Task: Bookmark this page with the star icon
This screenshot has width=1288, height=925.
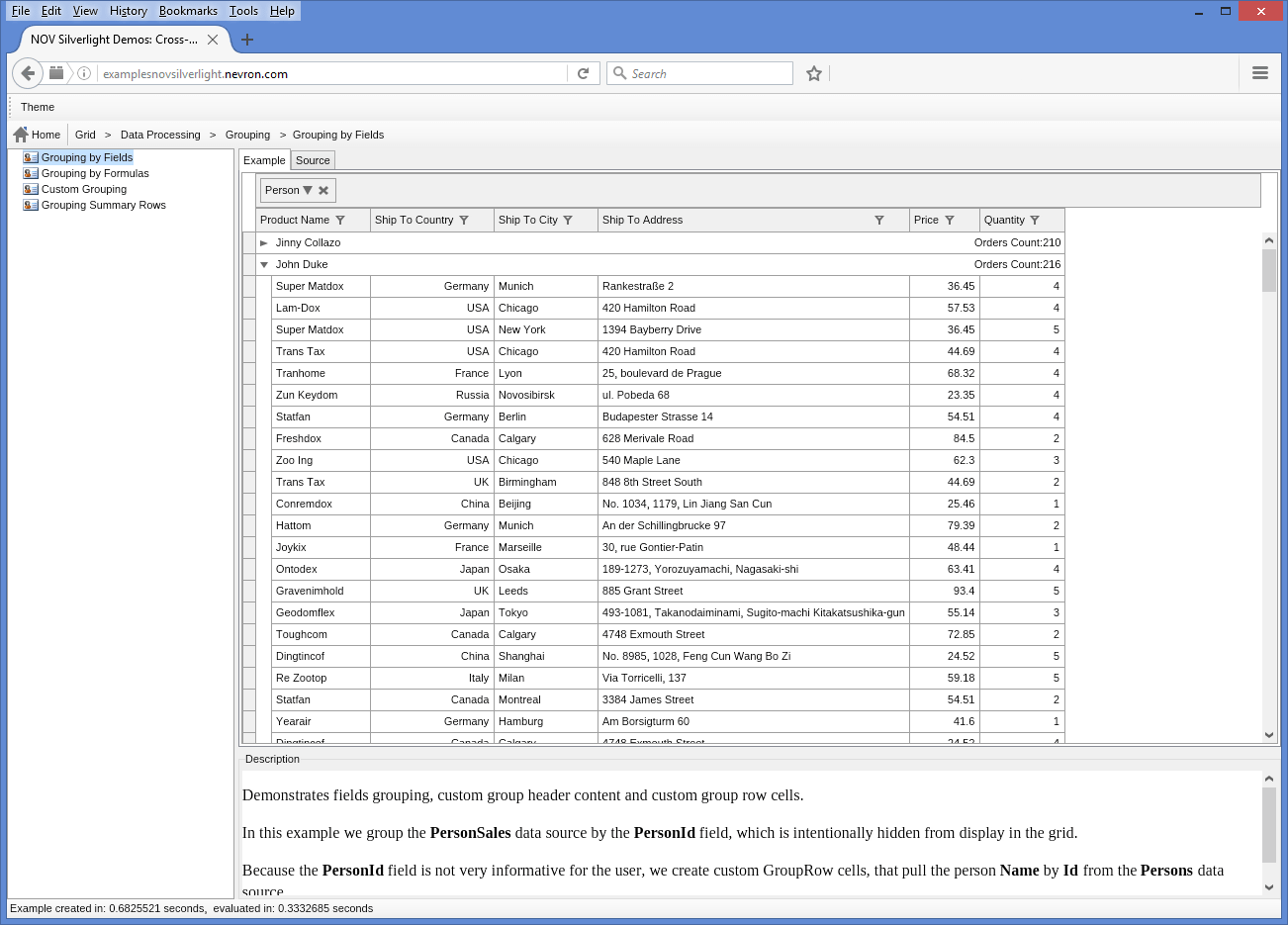Action: point(814,73)
